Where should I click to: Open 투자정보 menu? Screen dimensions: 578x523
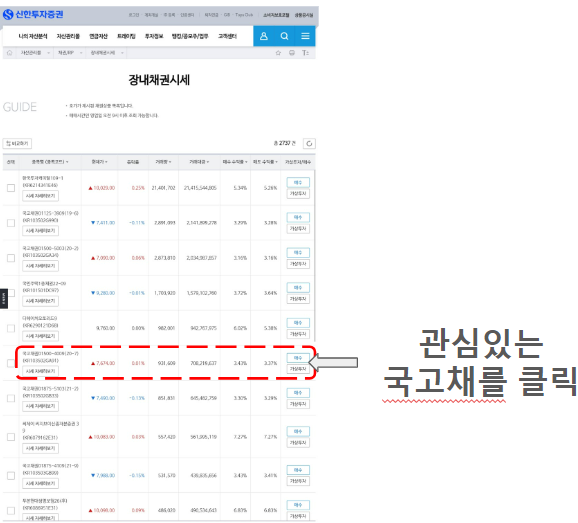154,36
